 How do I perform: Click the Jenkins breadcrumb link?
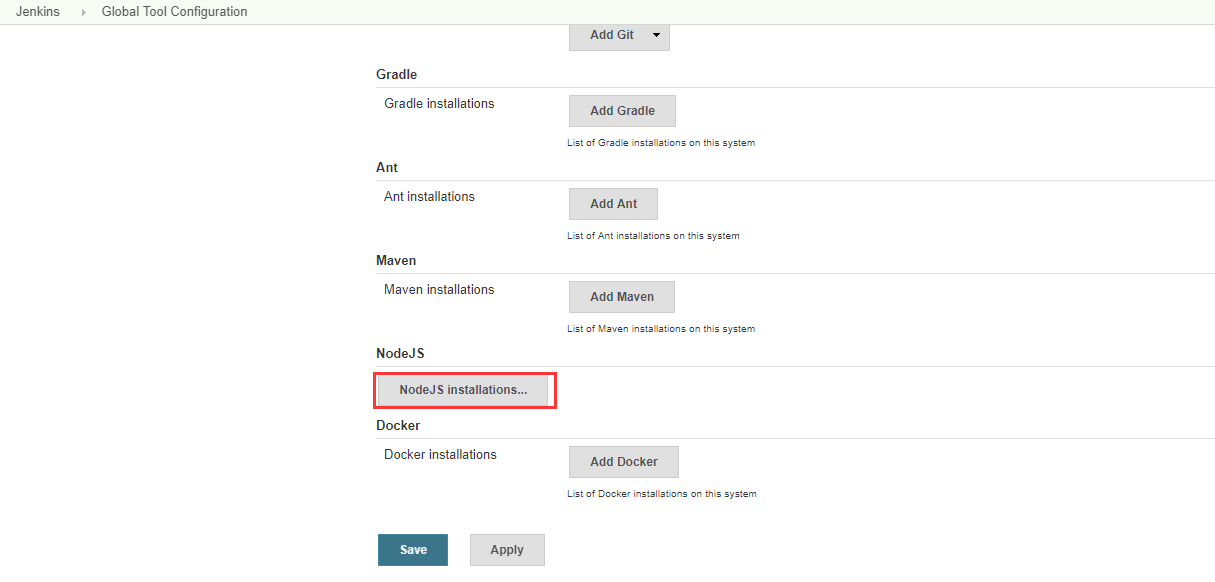pos(38,12)
